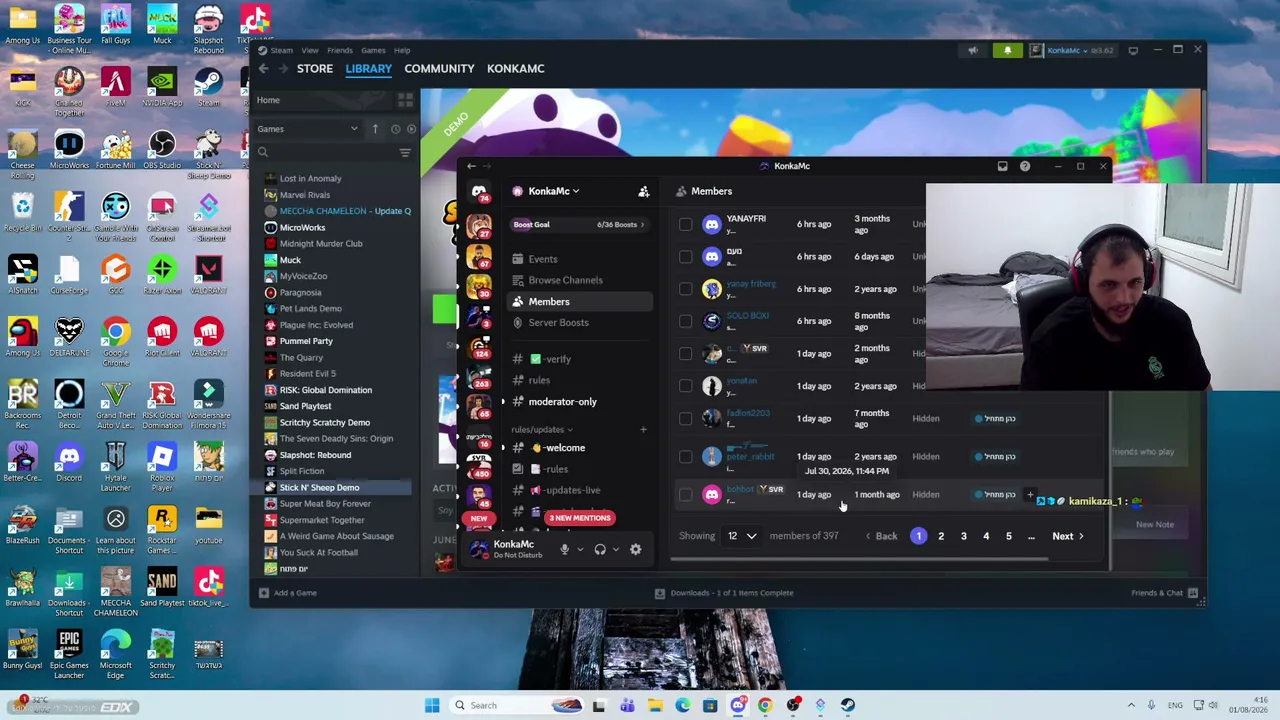Click the Boost Goal progress bar
1280x720 pixels.
(x=580, y=224)
